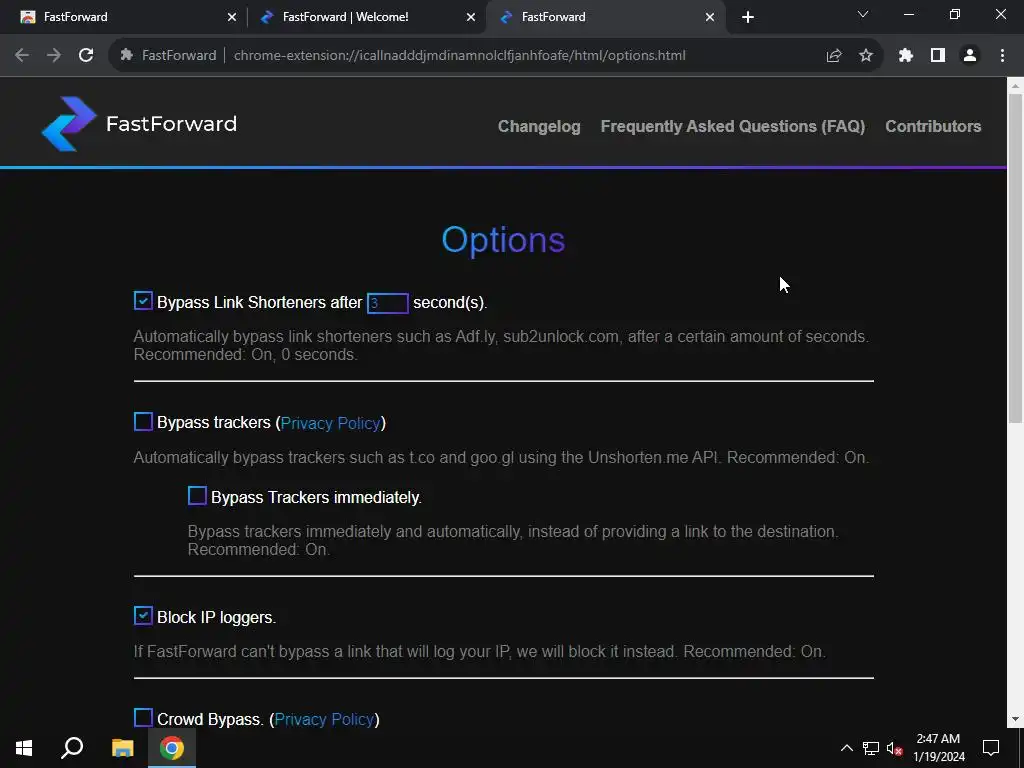Click Chrome icon in taskbar

pyautogui.click(x=172, y=748)
